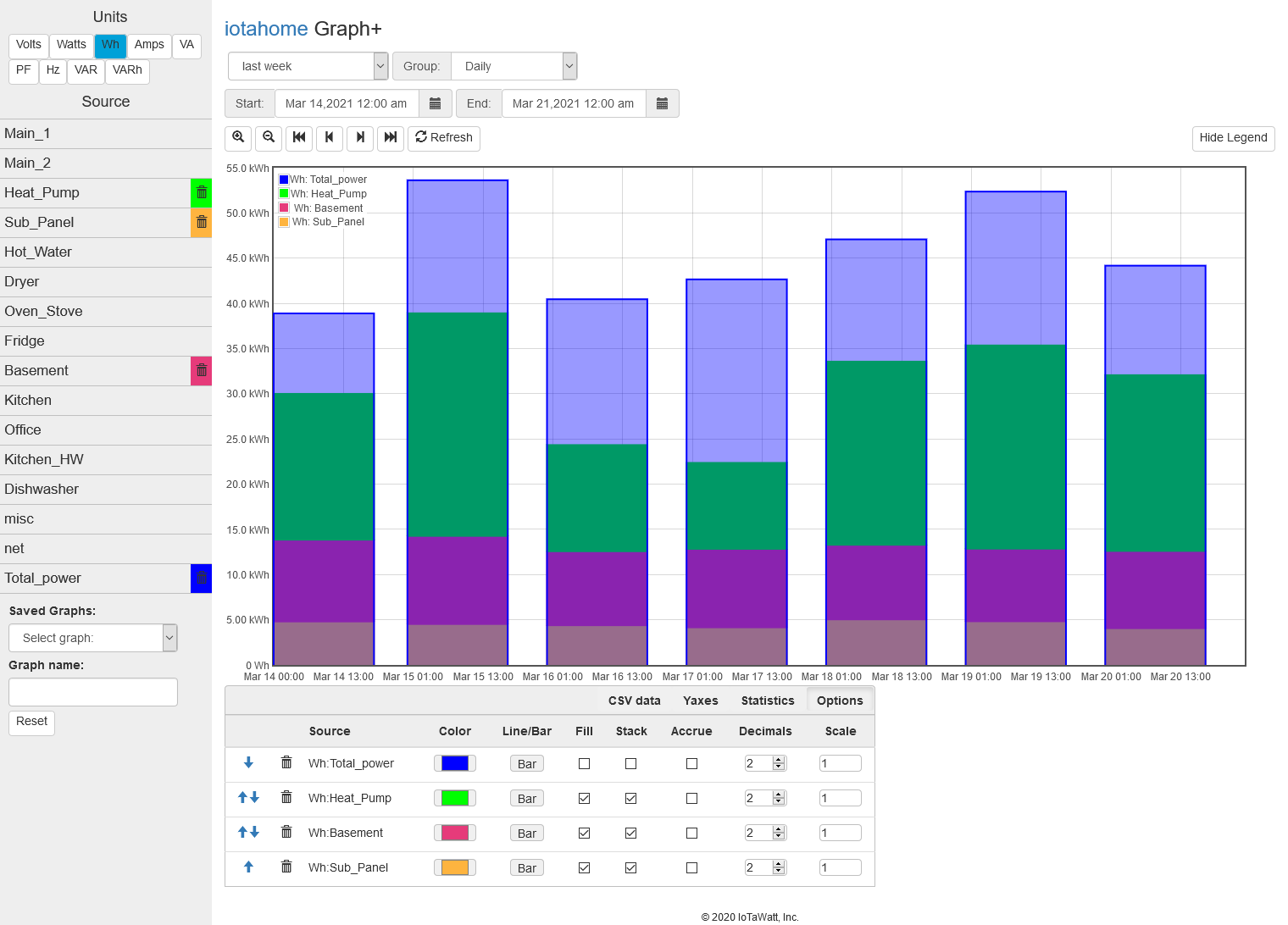Switch to the Statistics tab
Viewport: 1288px width, 925px height.
coord(768,701)
